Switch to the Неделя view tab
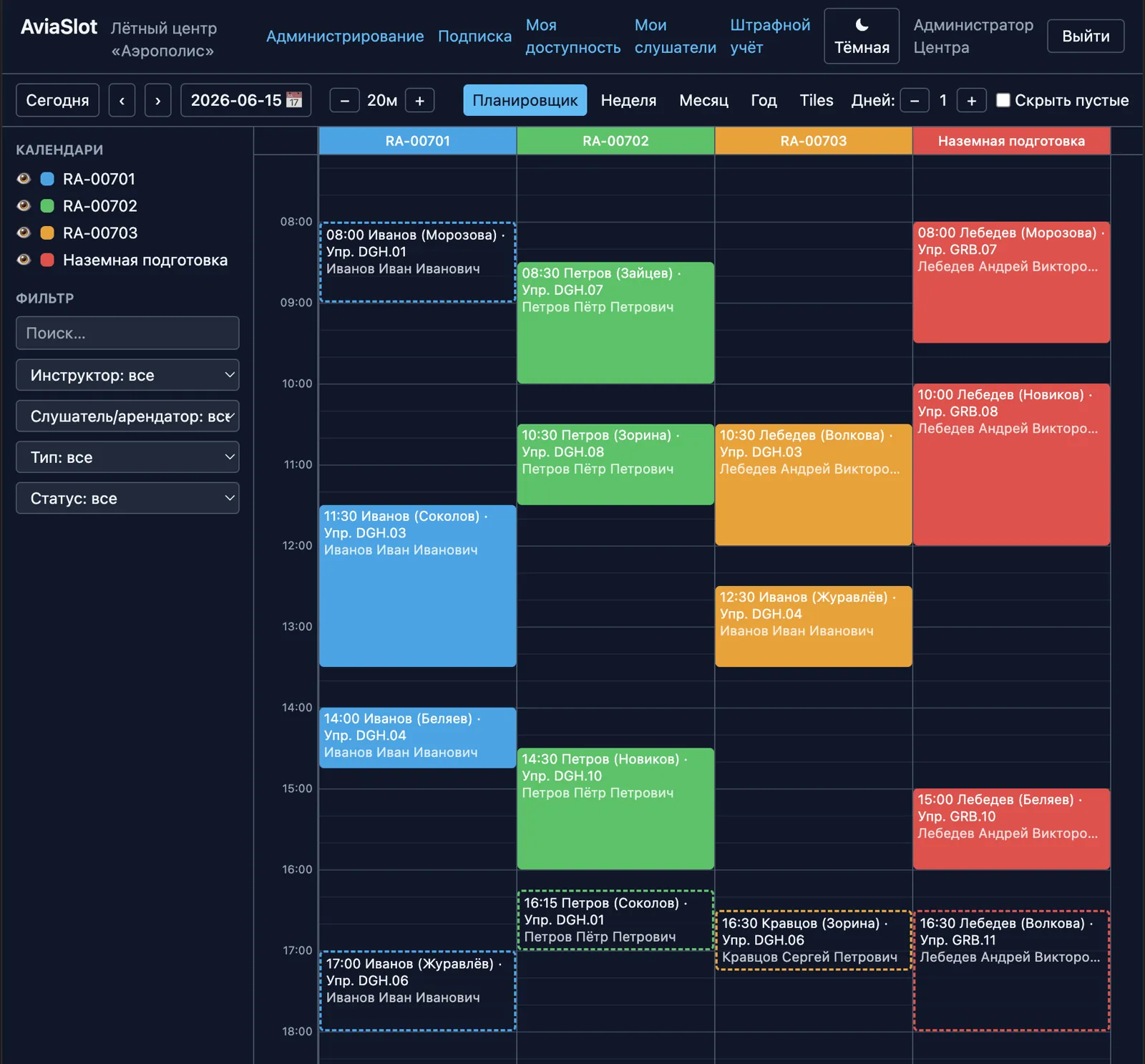1145x1064 pixels. point(628,100)
